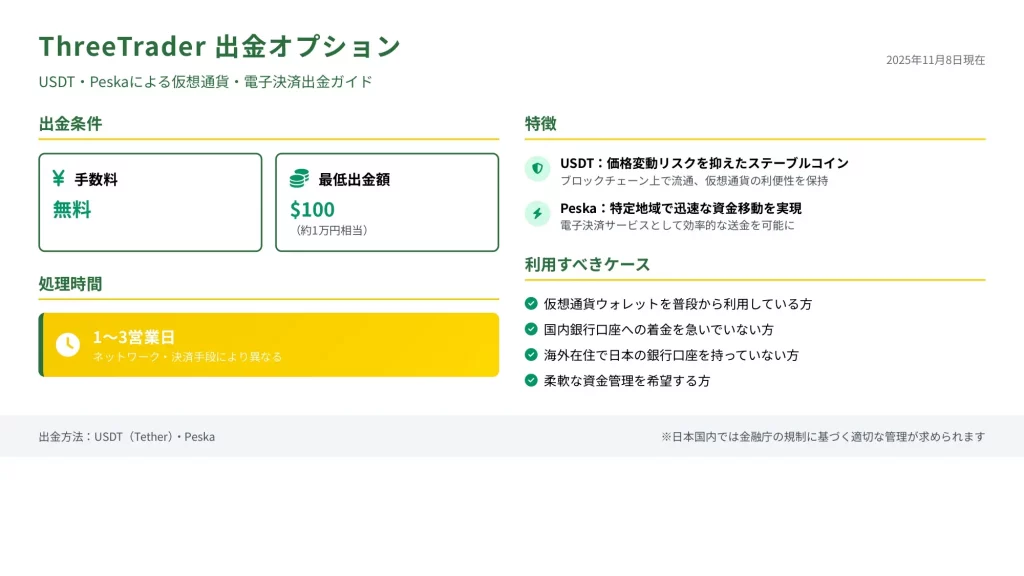The height and width of the screenshot is (576, 1024).
Task: Click the 1〜3営業日 processing time text
Action: pos(134,337)
